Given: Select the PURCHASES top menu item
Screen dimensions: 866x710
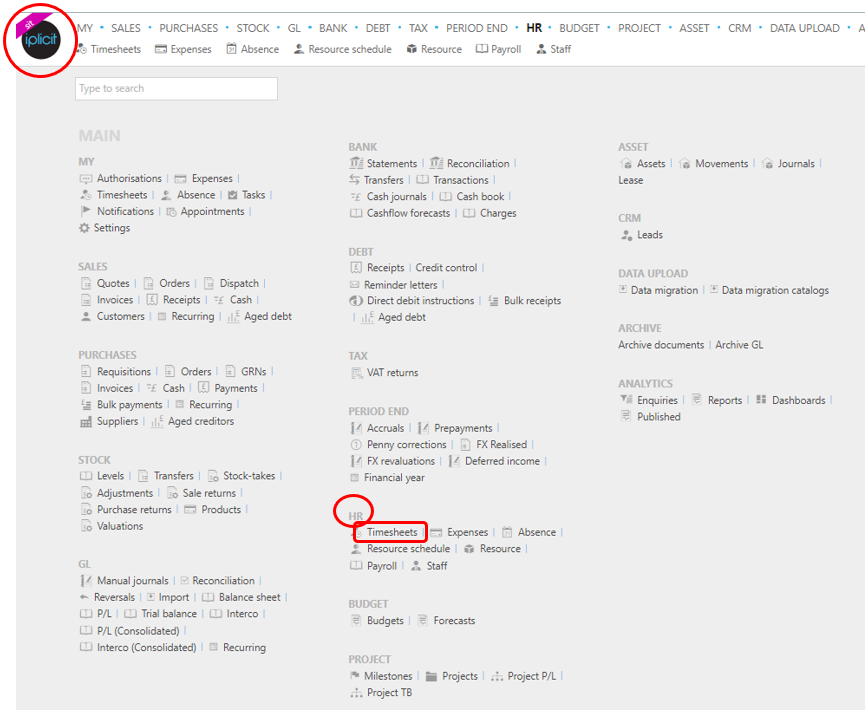Looking at the screenshot, I should click(x=188, y=28).
